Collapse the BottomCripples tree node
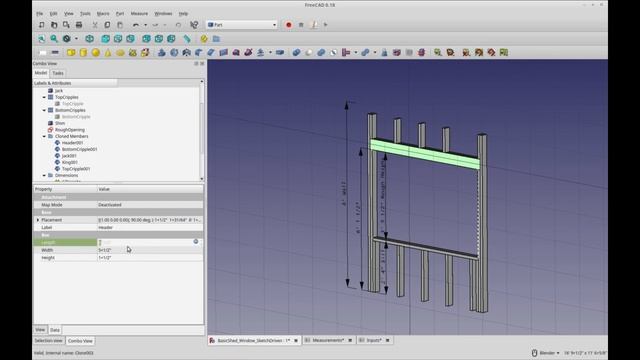The image size is (640, 360). 44,110
